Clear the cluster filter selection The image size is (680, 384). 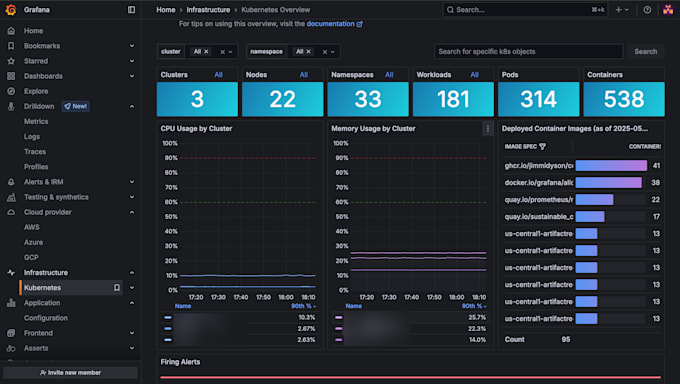tap(222, 52)
